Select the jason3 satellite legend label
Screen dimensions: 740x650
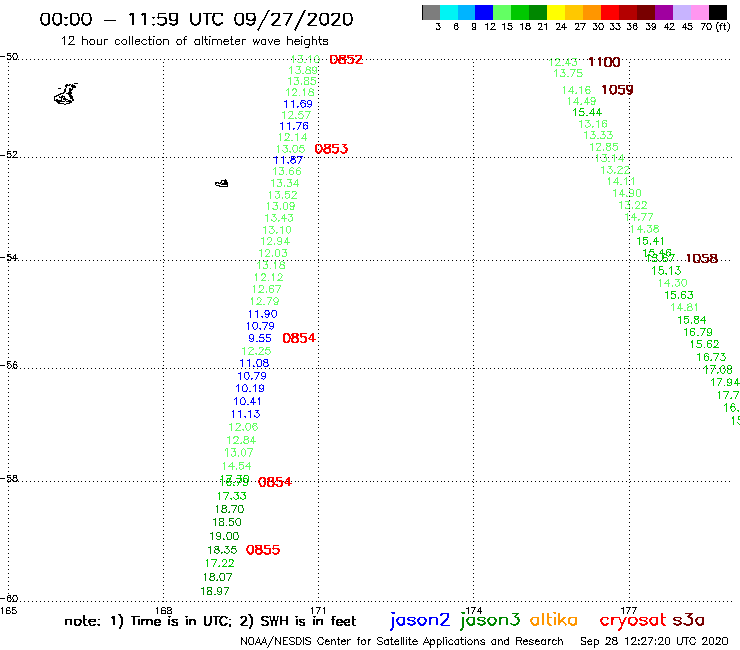click(x=489, y=621)
